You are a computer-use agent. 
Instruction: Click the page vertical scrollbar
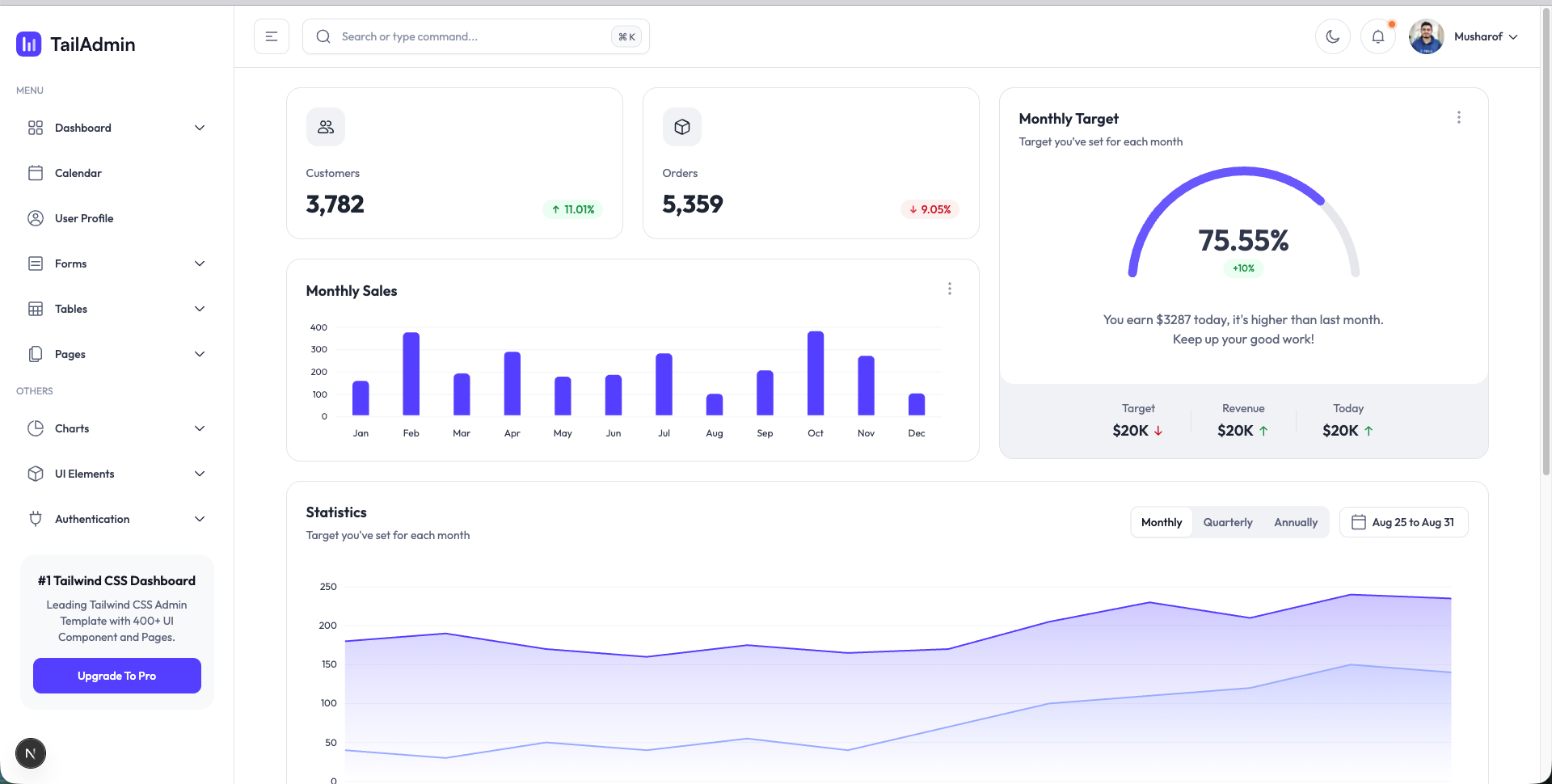tap(1546, 242)
